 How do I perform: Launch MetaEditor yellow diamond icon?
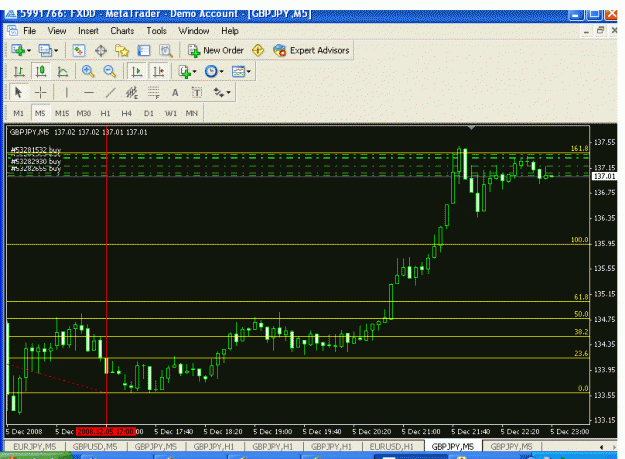258,50
